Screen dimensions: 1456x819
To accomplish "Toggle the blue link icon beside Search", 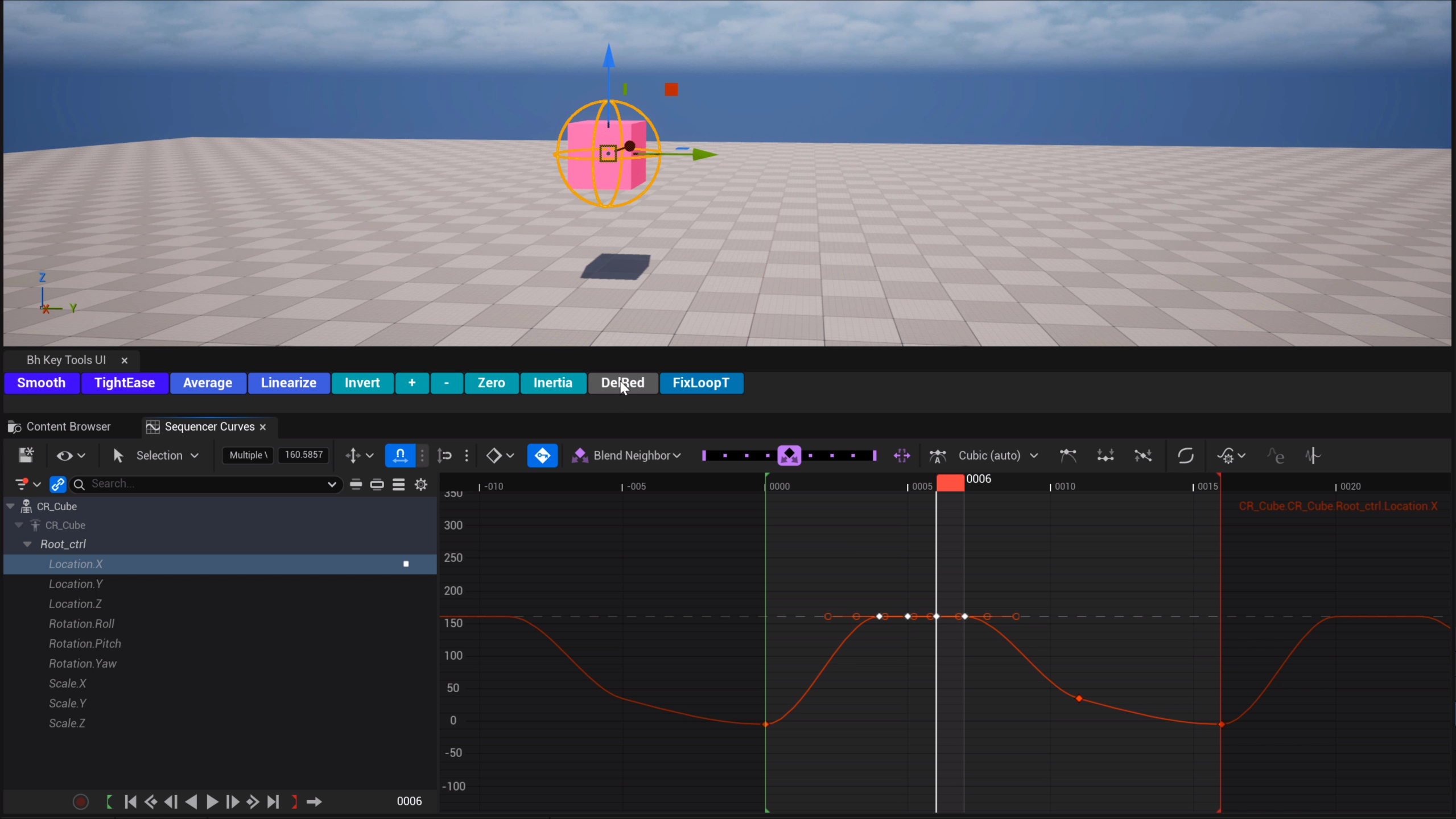I will click(57, 484).
